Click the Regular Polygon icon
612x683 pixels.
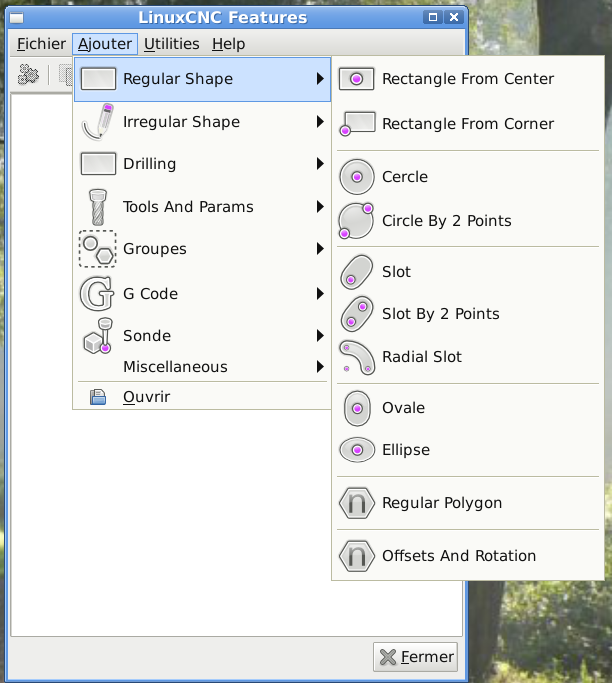357,503
